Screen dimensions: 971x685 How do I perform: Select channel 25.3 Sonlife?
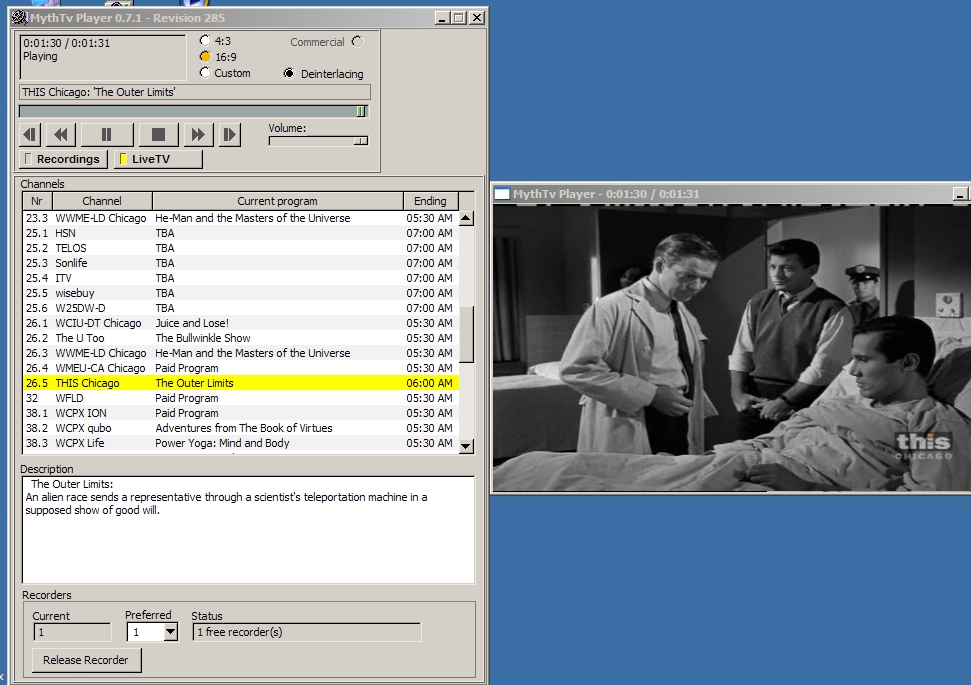(x=241, y=263)
